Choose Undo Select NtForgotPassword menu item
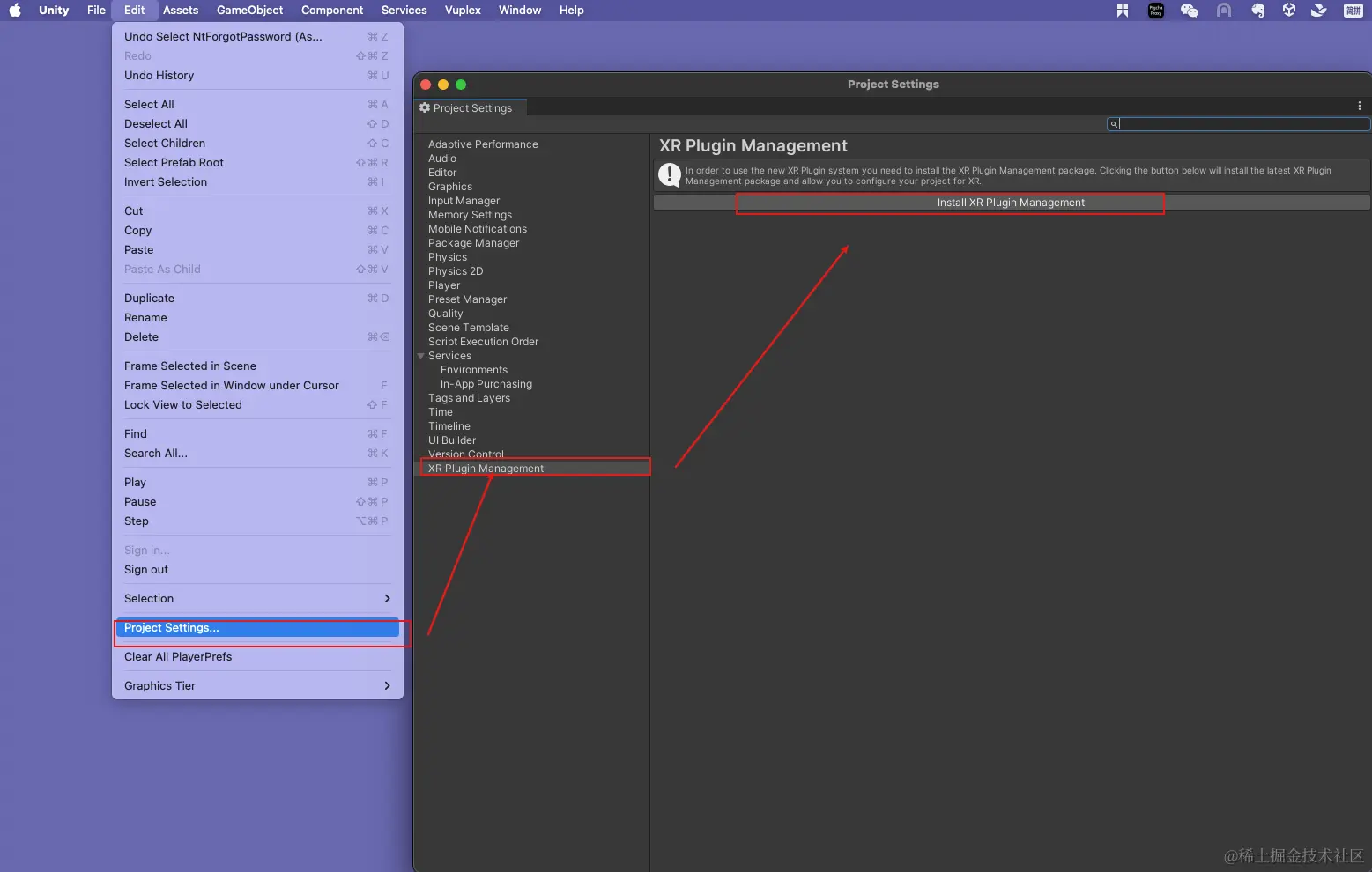The width and height of the screenshot is (1372, 872). [257, 37]
